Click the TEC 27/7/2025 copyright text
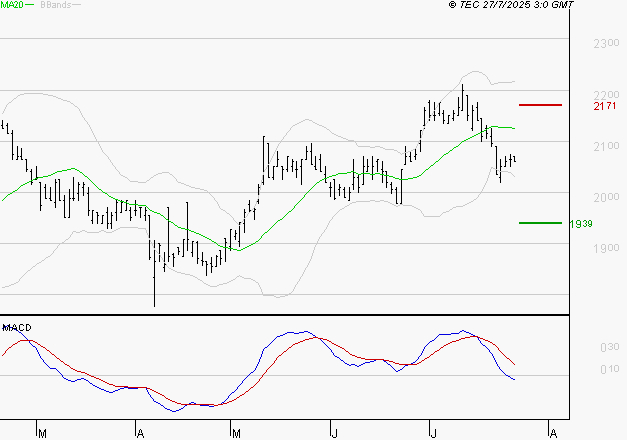Viewport: 627px width, 440px height. point(511,5)
